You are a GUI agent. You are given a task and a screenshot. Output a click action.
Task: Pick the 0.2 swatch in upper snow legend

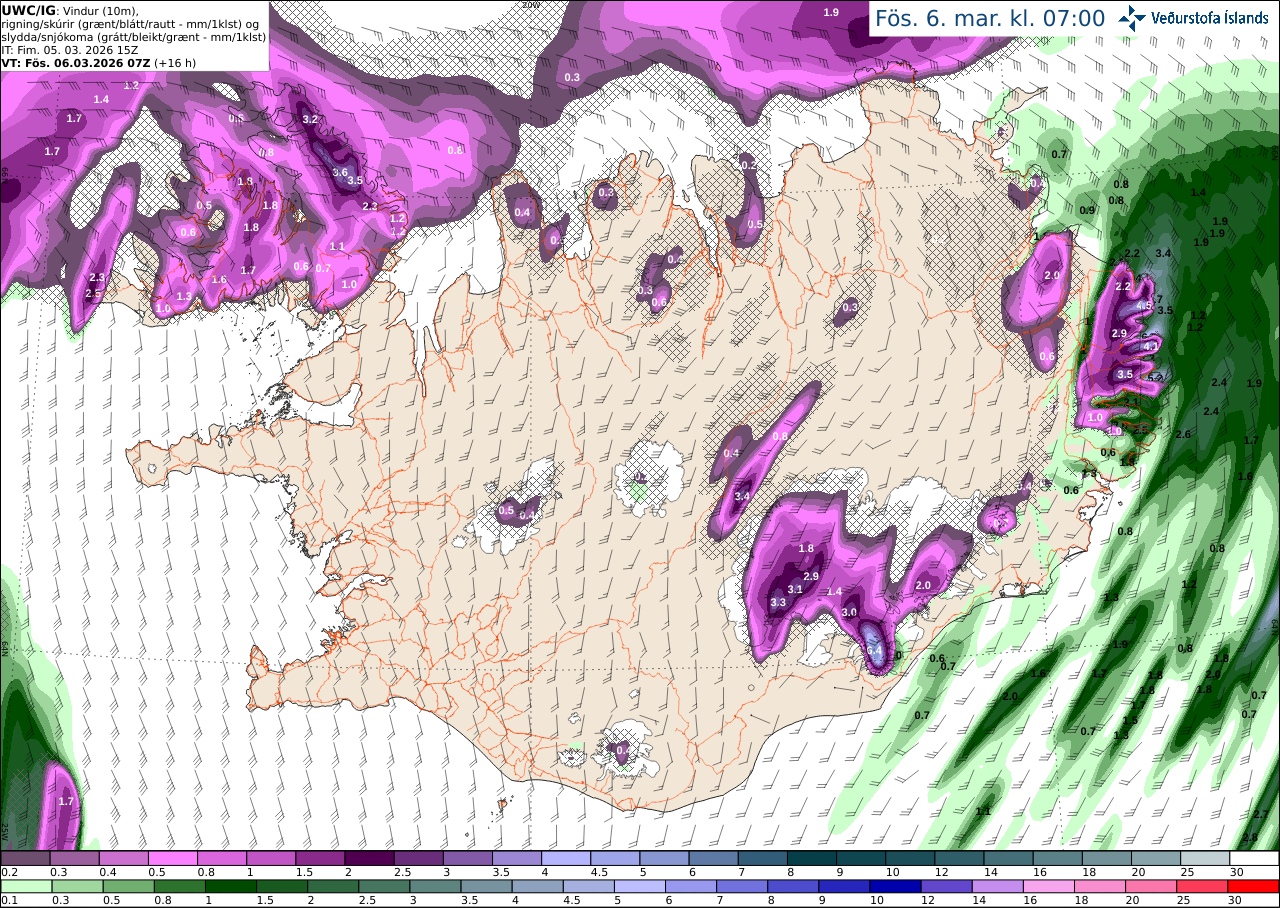25,858
